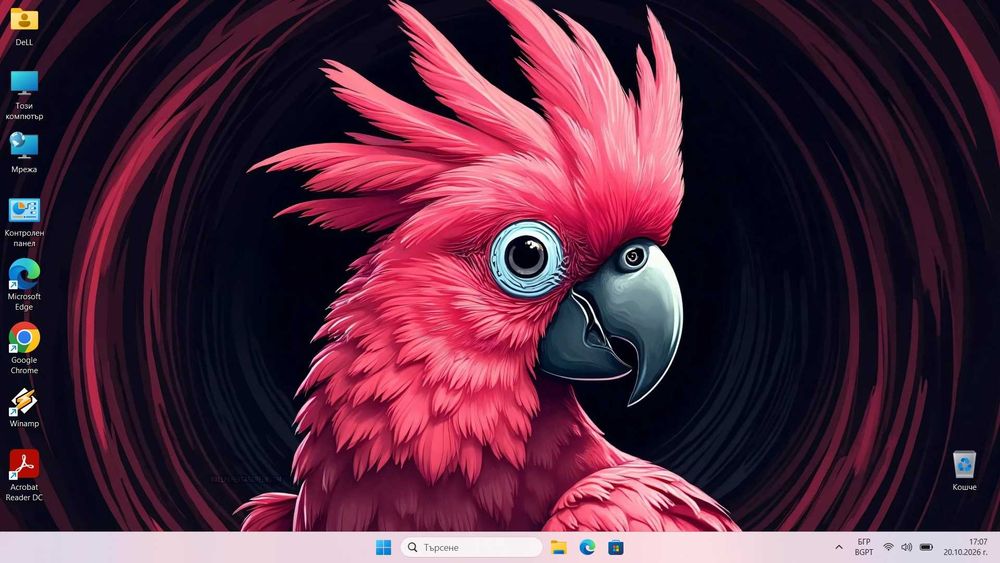The width and height of the screenshot is (1000, 563).
Task: Open the Wi-Fi network tray icon
Action: click(x=888, y=547)
